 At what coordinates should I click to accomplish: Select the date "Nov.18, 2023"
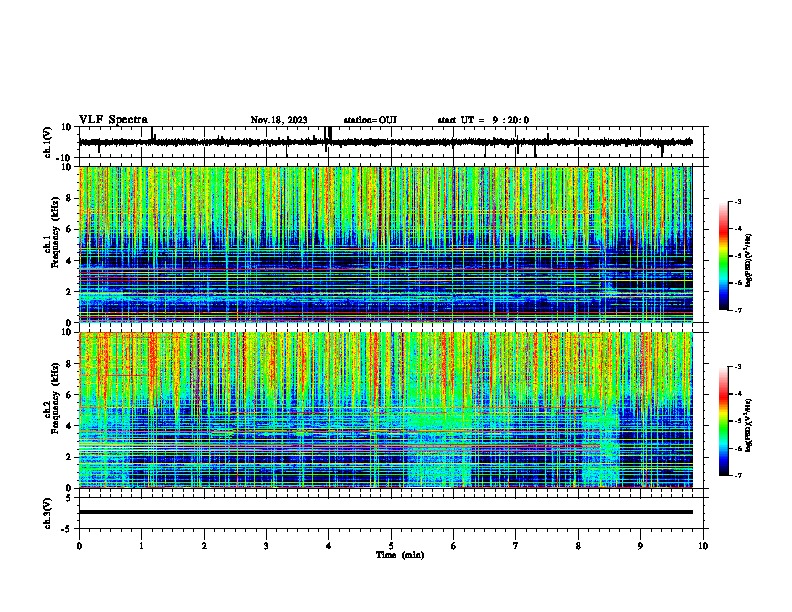[x=279, y=120]
